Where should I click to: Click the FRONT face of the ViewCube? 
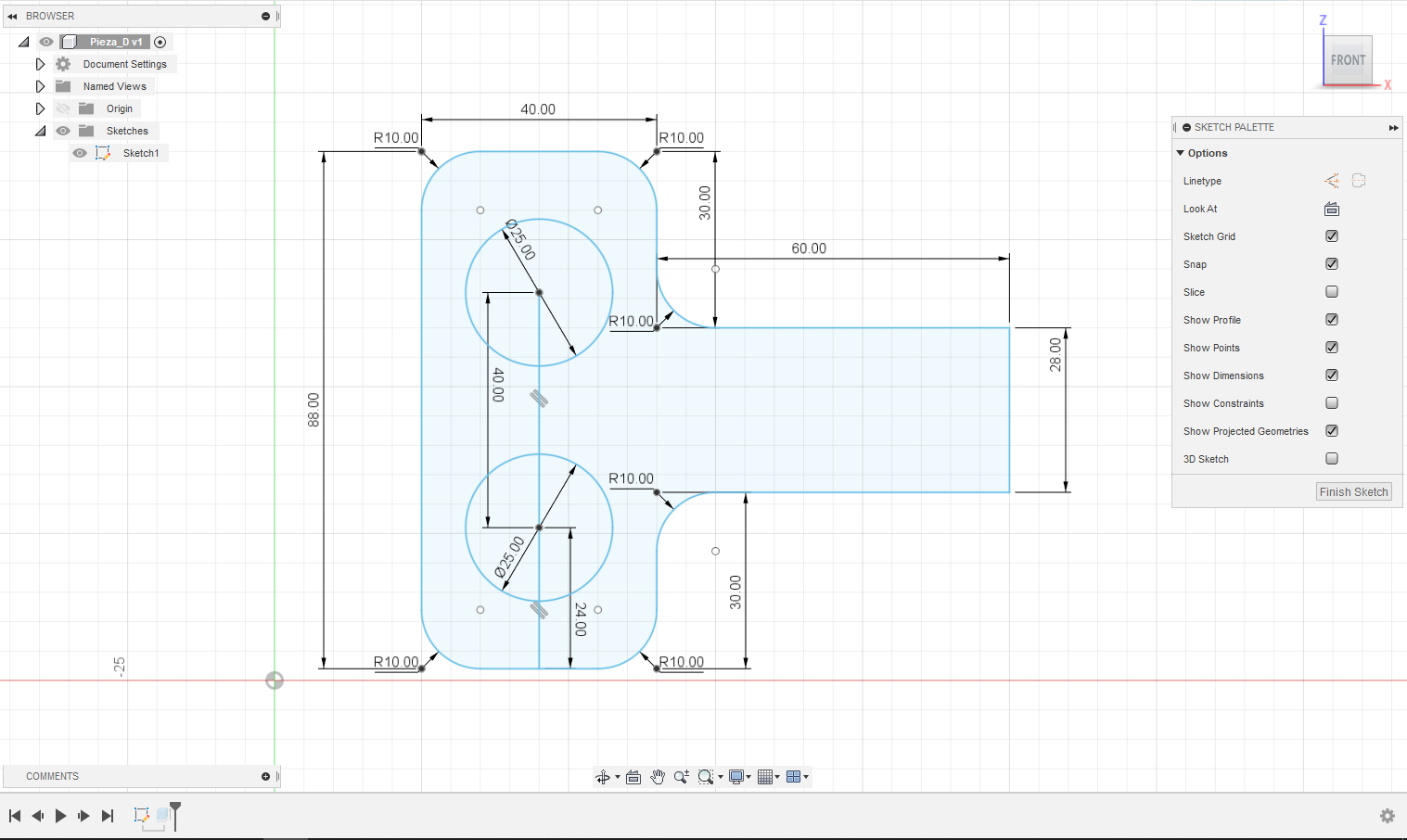[x=1348, y=60]
